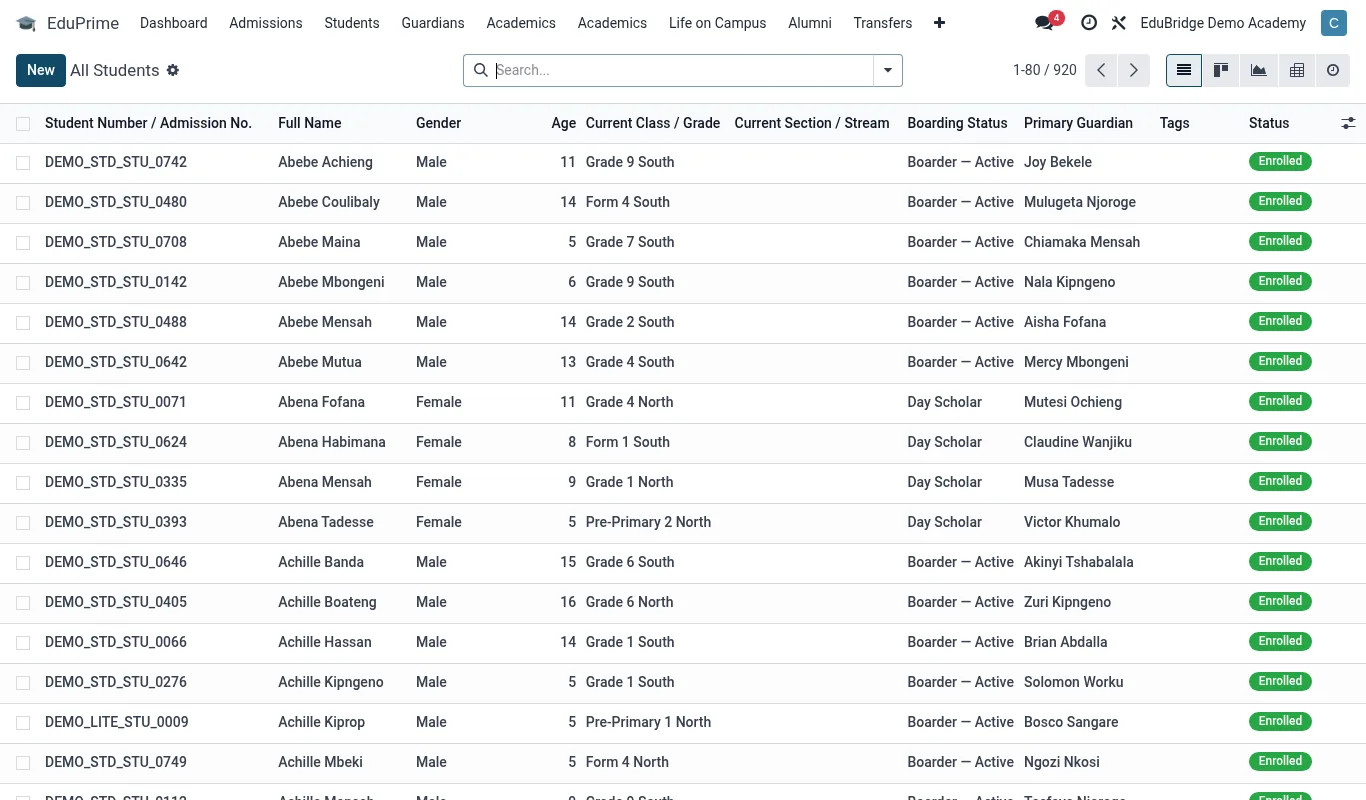Viewport: 1366px width, 800px height.
Task: Switch to graph view
Action: tap(1259, 70)
